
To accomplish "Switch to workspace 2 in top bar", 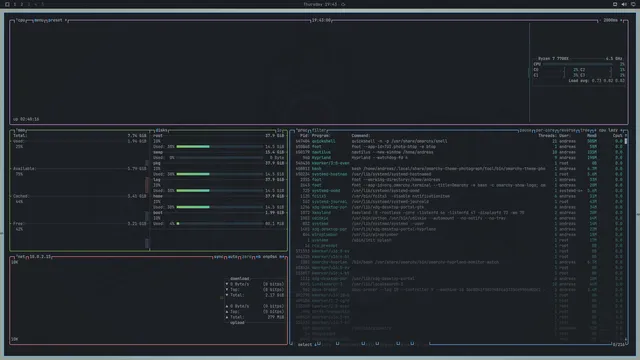I will tap(22, 4).
